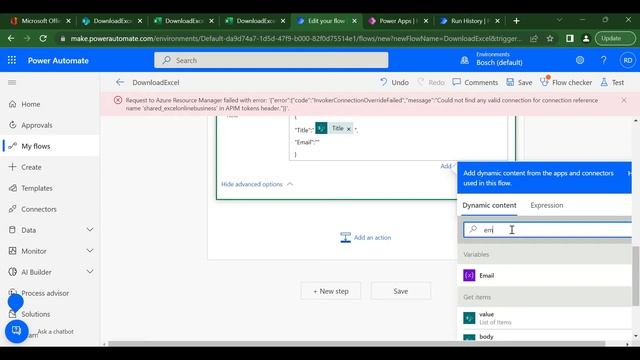Click the dynamic content panel scrollbar

point(636,276)
